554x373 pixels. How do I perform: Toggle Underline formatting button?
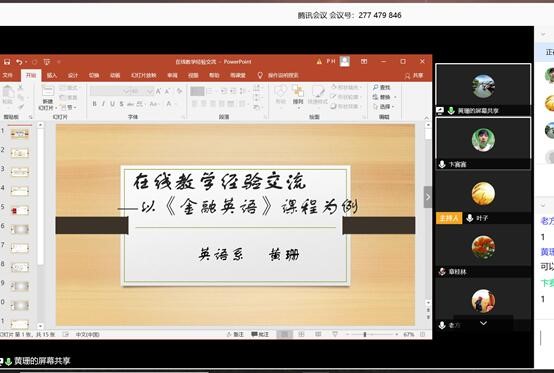[x=112, y=104]
